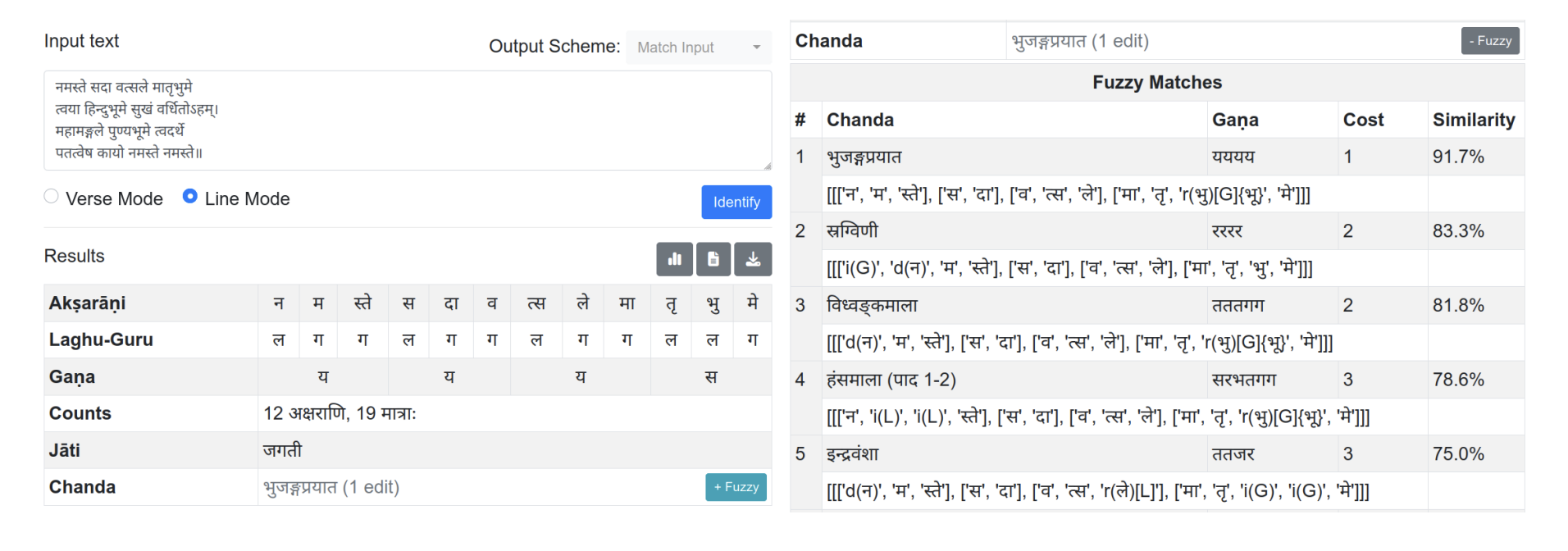Click the 78.6% similarity value
Screen dimensions: 1568x551
(x=1458, y=380)
